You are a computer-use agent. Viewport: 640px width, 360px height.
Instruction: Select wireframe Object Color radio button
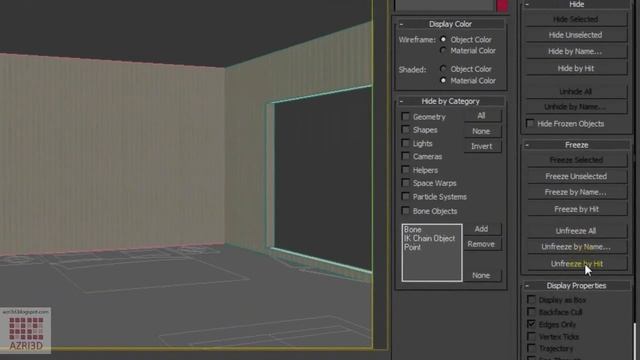point(443,40)
